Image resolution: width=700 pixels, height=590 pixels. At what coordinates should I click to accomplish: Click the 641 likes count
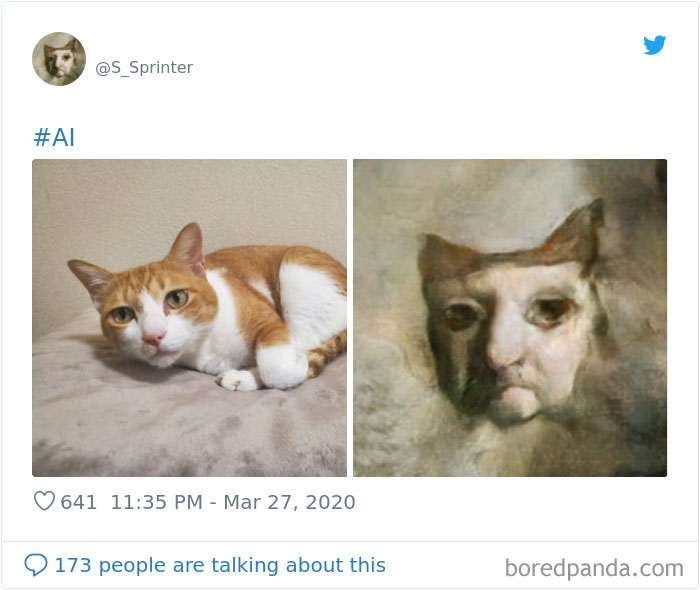[x=79, y=502]
